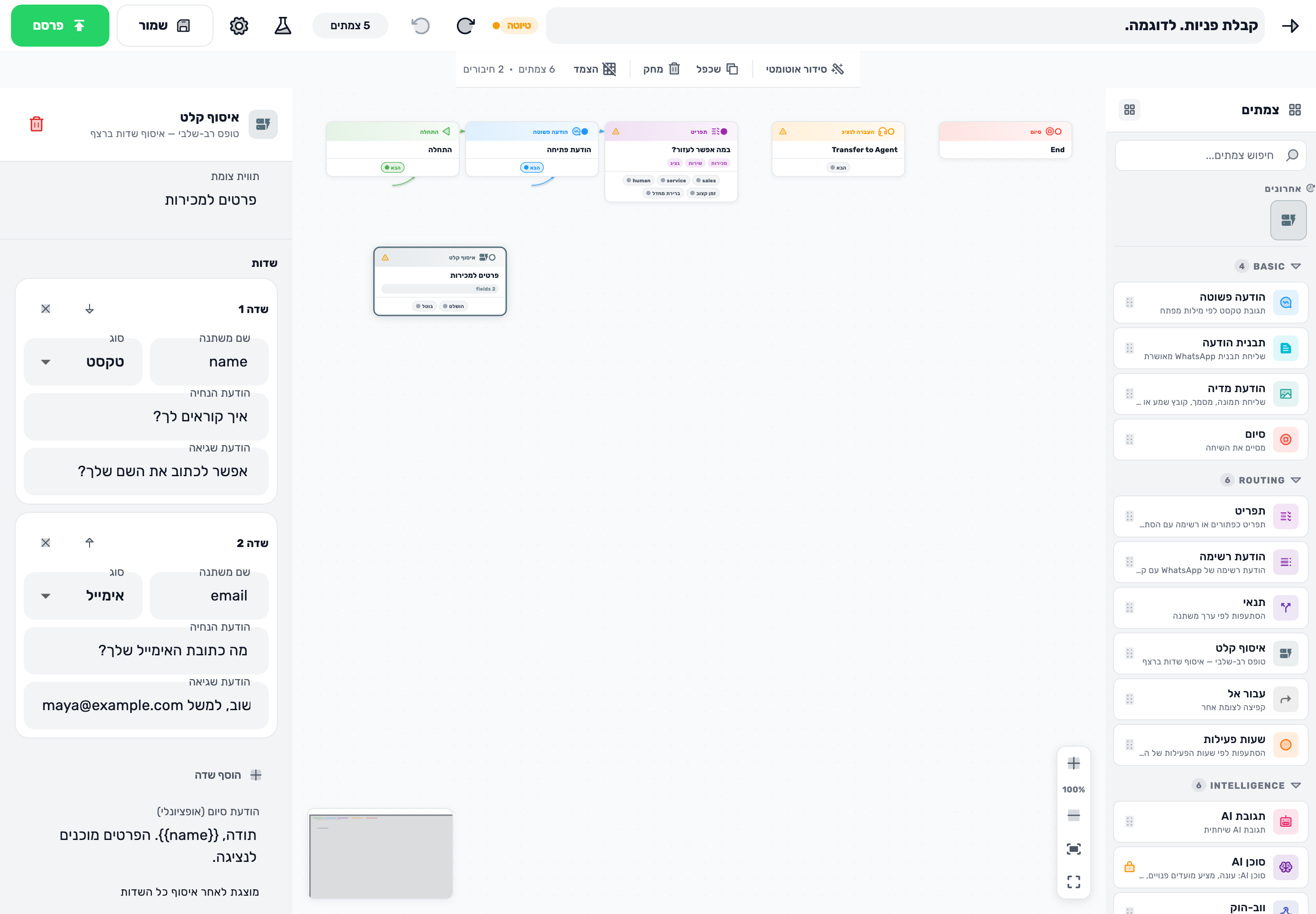Open the type dropdown showing טקסט

click(x=83, y=362)
